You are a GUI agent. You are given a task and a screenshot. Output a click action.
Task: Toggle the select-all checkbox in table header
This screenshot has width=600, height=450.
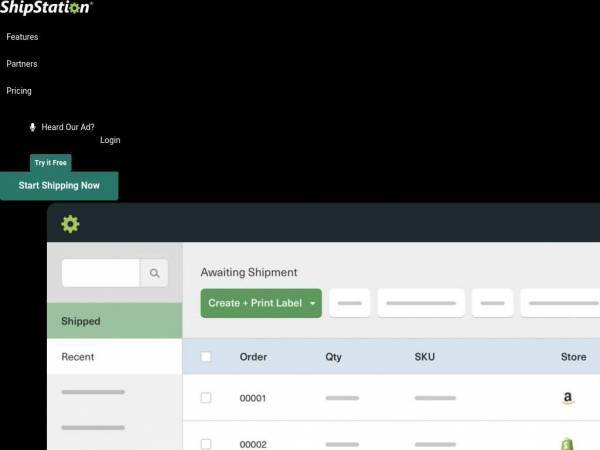206,357
